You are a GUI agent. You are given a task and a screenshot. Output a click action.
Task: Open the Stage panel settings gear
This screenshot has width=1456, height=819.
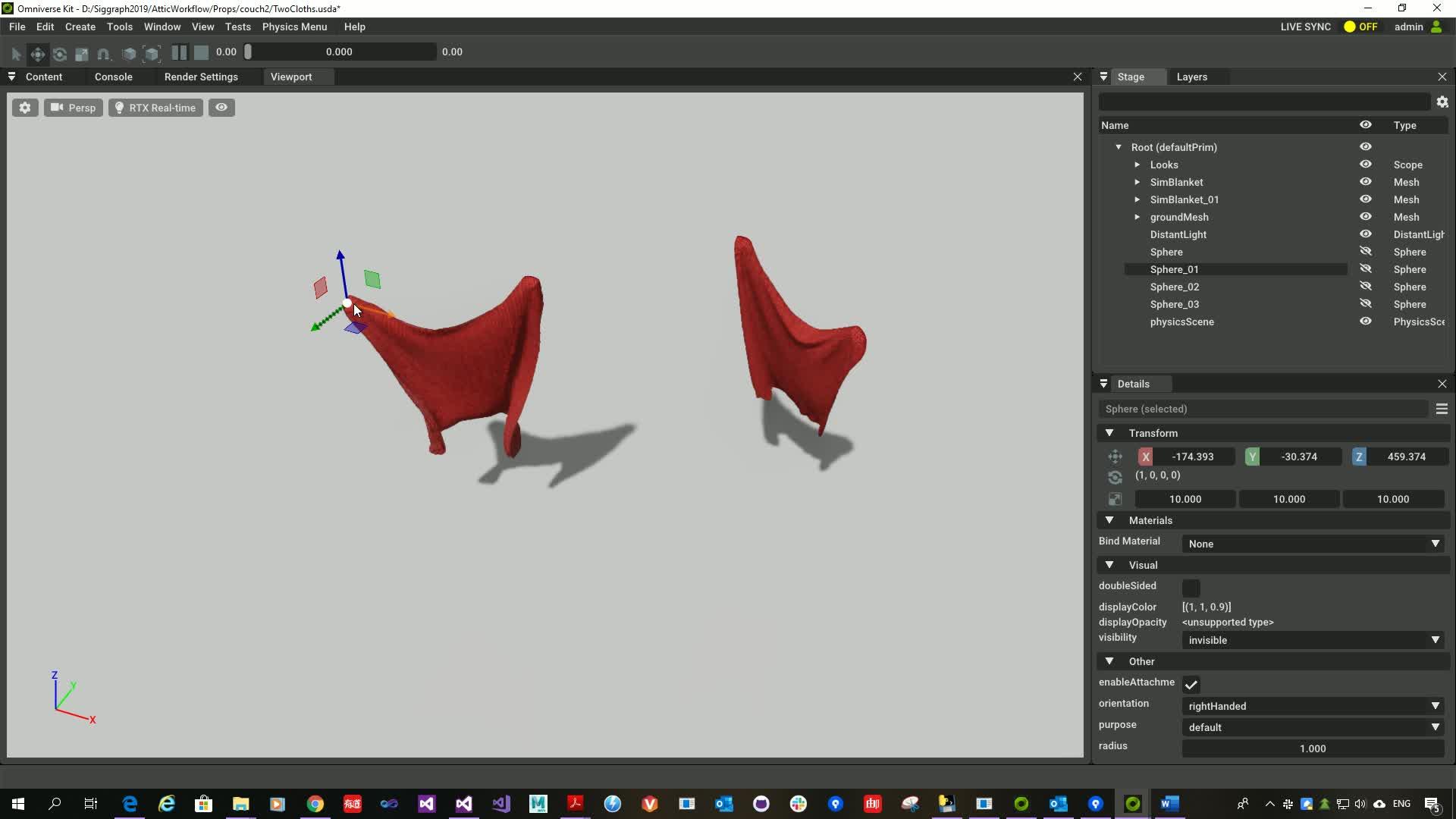point(1442,101)
